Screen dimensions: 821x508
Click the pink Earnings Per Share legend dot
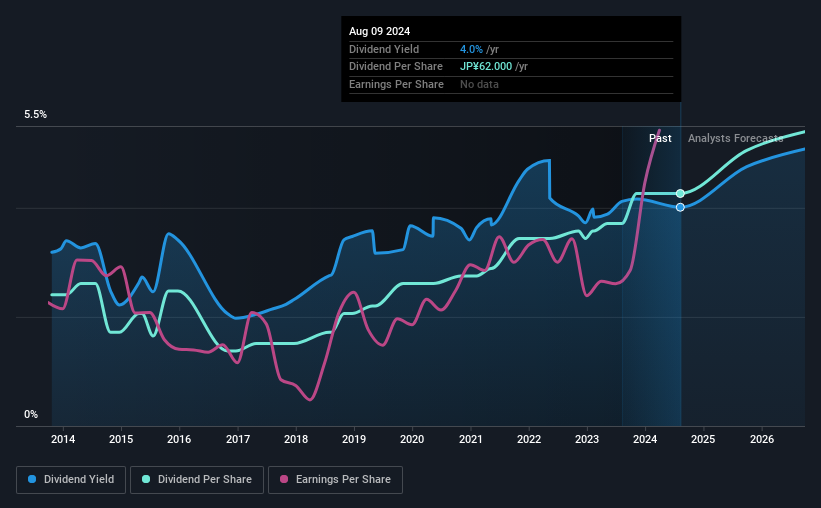click(x=284, y=479)
